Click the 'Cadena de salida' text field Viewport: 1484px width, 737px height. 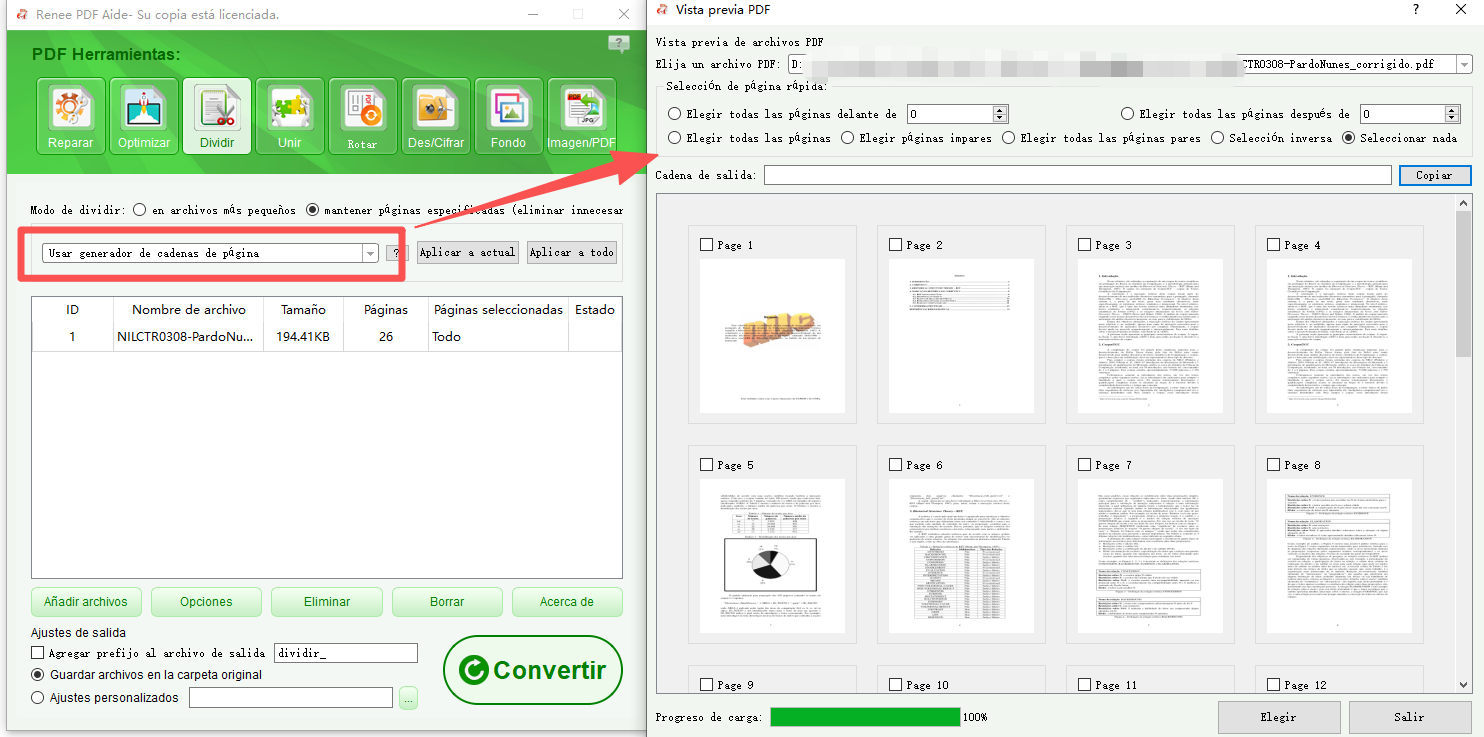point(1077,176)
